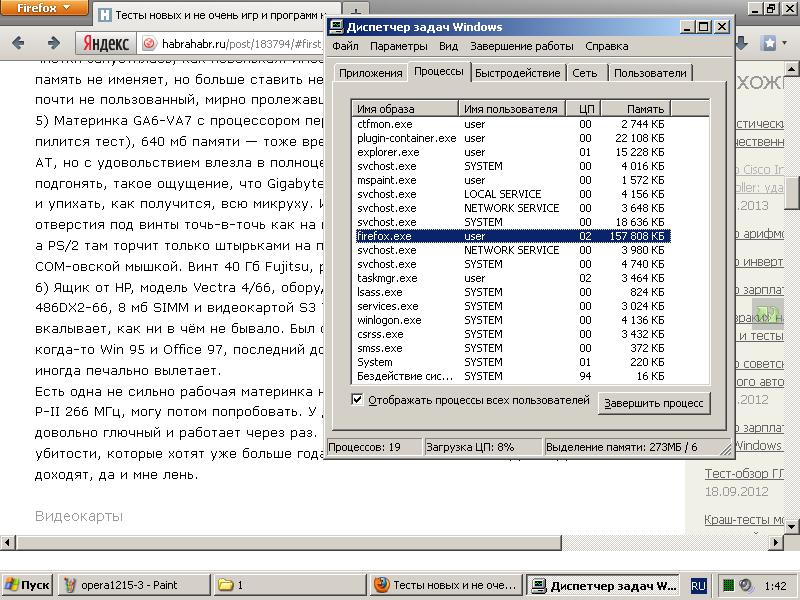Open the Справка menu in Task Manager

607,46
